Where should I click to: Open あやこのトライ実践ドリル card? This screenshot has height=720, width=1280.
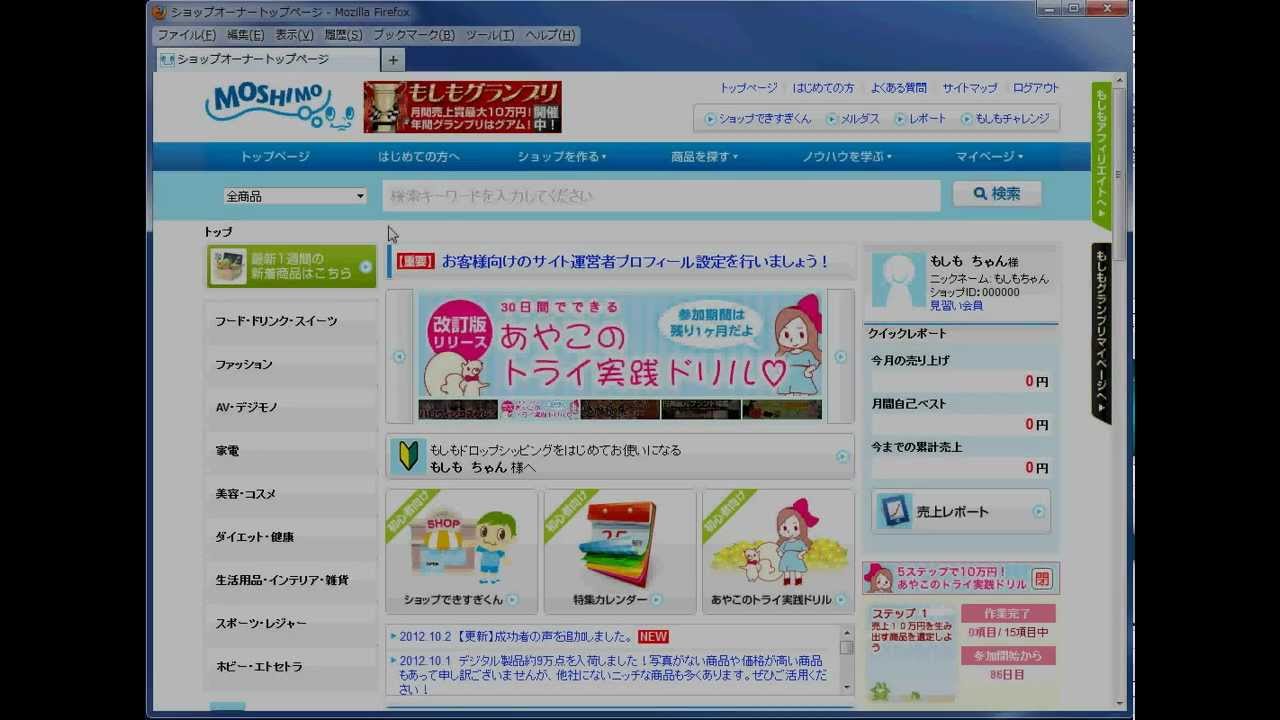pyautogui.click(x=778, y=551)
